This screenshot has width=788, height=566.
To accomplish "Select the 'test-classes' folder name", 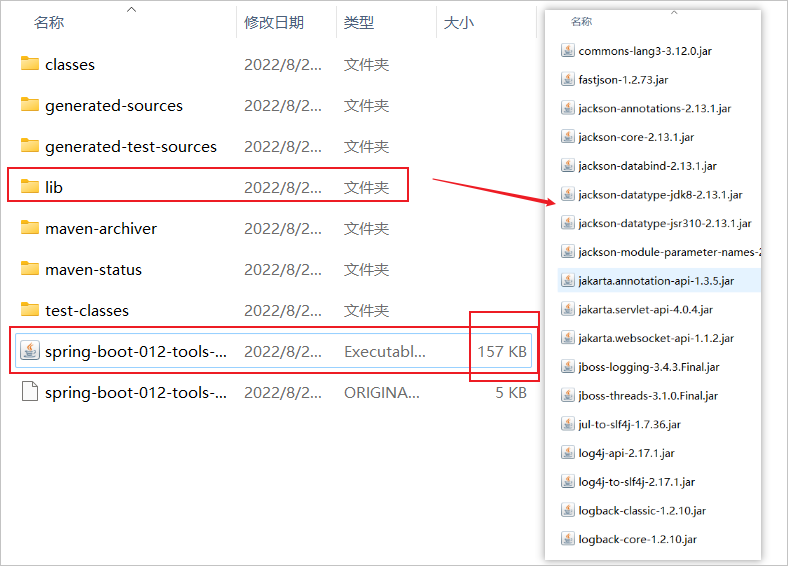I will point(87,311).
